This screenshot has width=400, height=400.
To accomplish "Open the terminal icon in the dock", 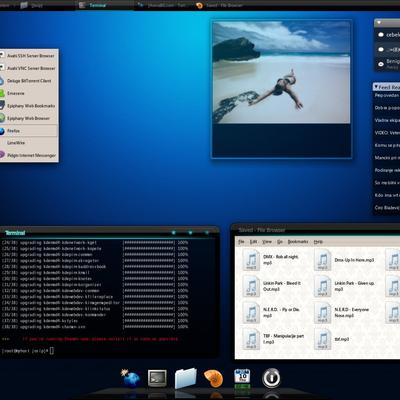I will point(157,378).
